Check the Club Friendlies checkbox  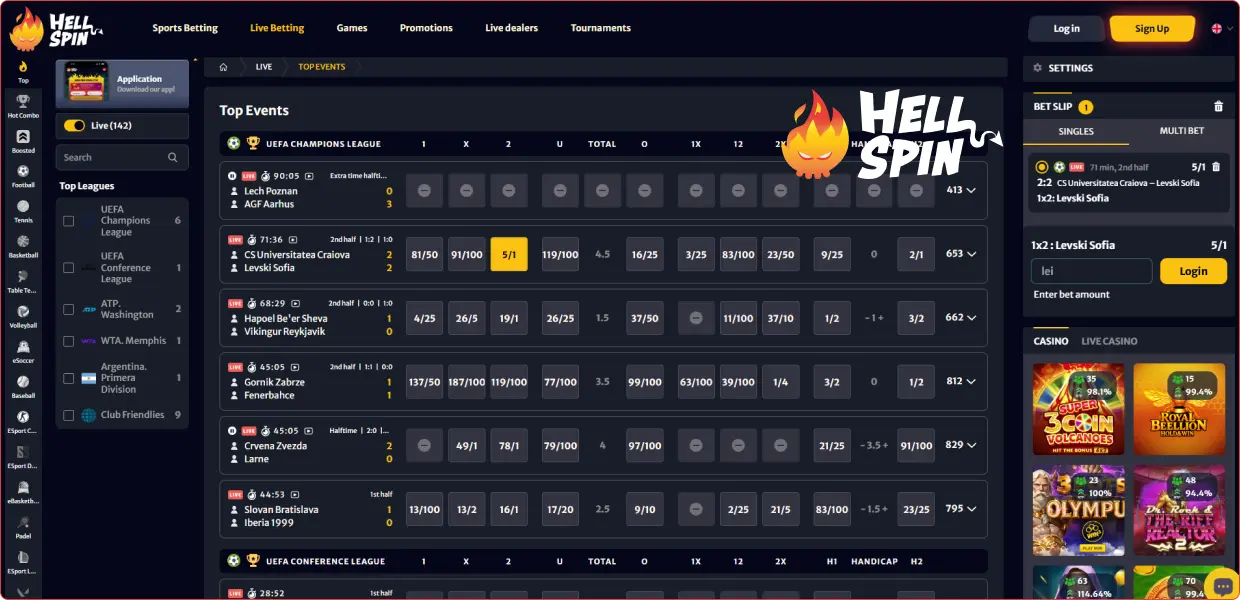point(69,415)
